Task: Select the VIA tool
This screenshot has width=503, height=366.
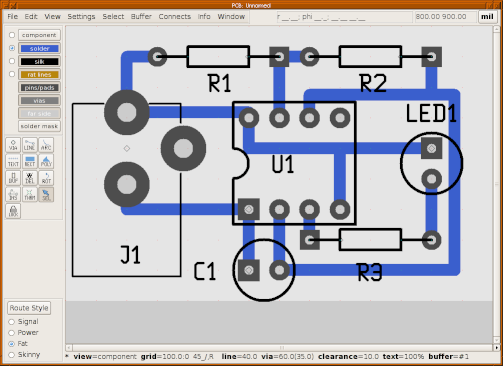Action: (x=13, y=145)
